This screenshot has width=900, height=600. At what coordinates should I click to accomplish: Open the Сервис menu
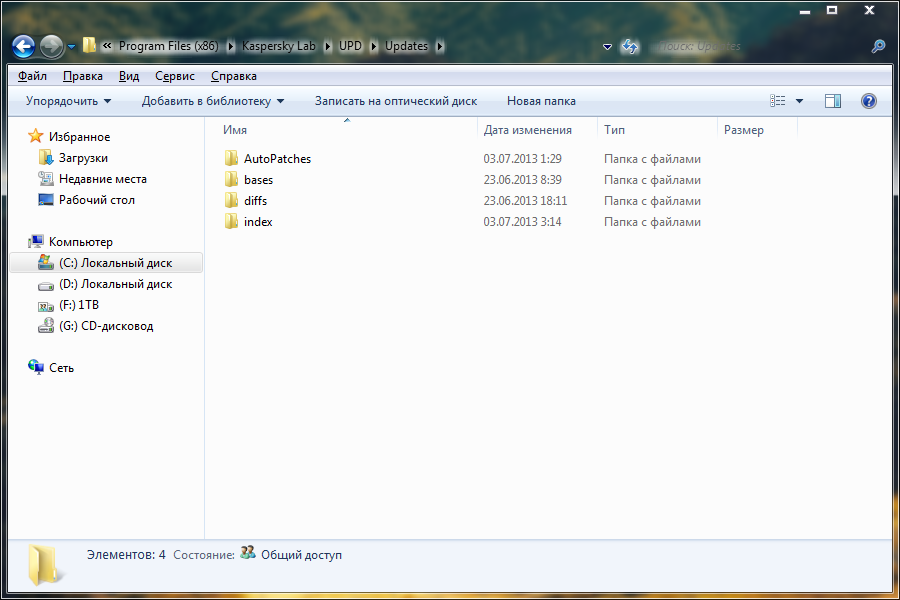tap(174, 76)
